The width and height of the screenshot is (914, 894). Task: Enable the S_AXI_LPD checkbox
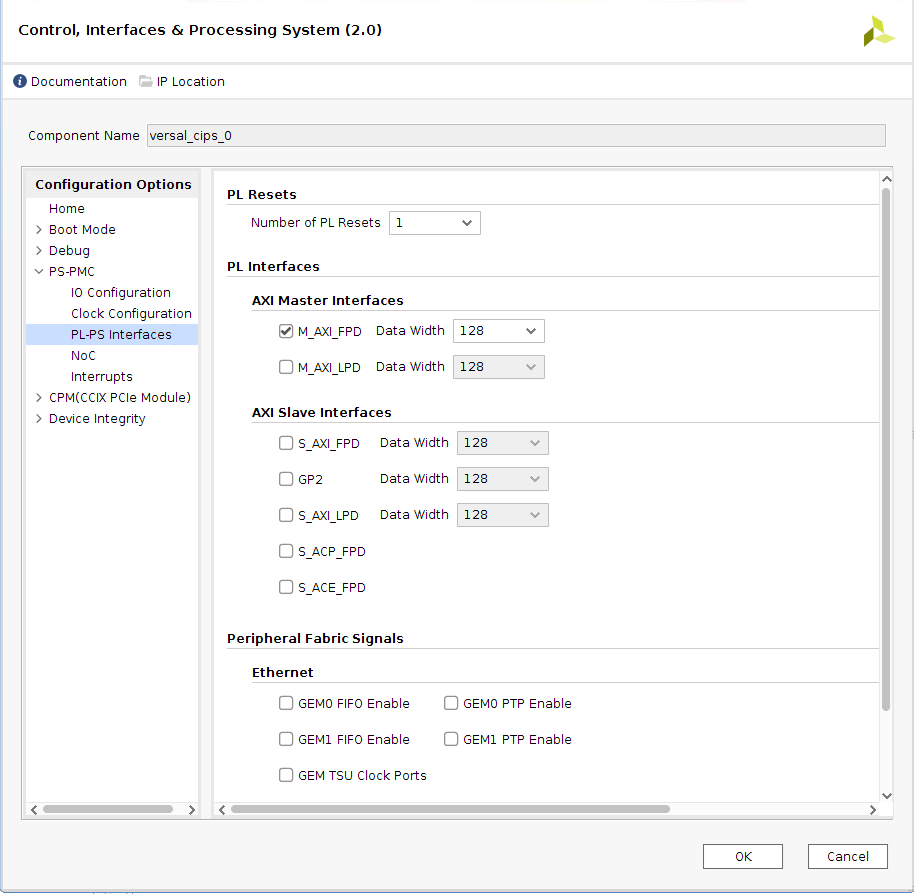coord(286,515)
